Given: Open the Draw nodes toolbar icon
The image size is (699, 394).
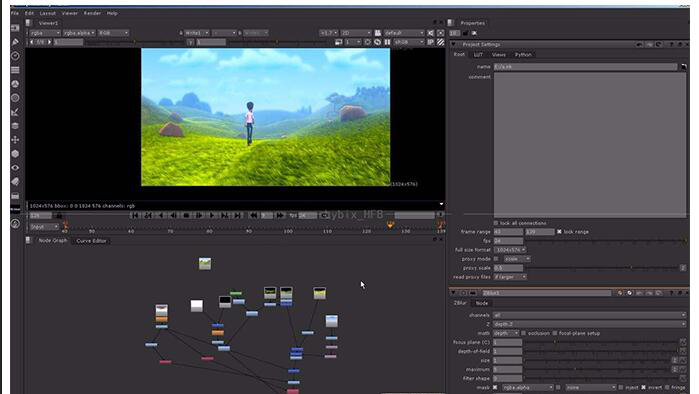Looking at the screenshot, I should point(15,42).
